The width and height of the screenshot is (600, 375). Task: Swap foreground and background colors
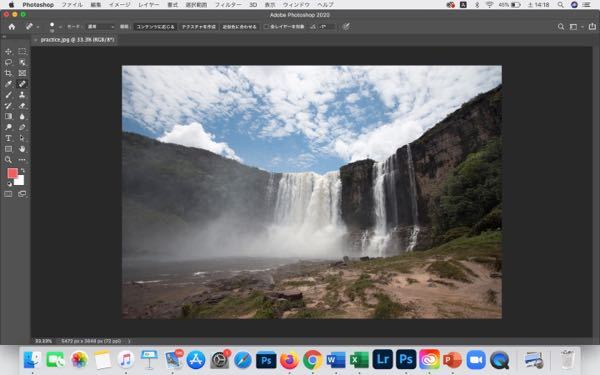(23, 170)
